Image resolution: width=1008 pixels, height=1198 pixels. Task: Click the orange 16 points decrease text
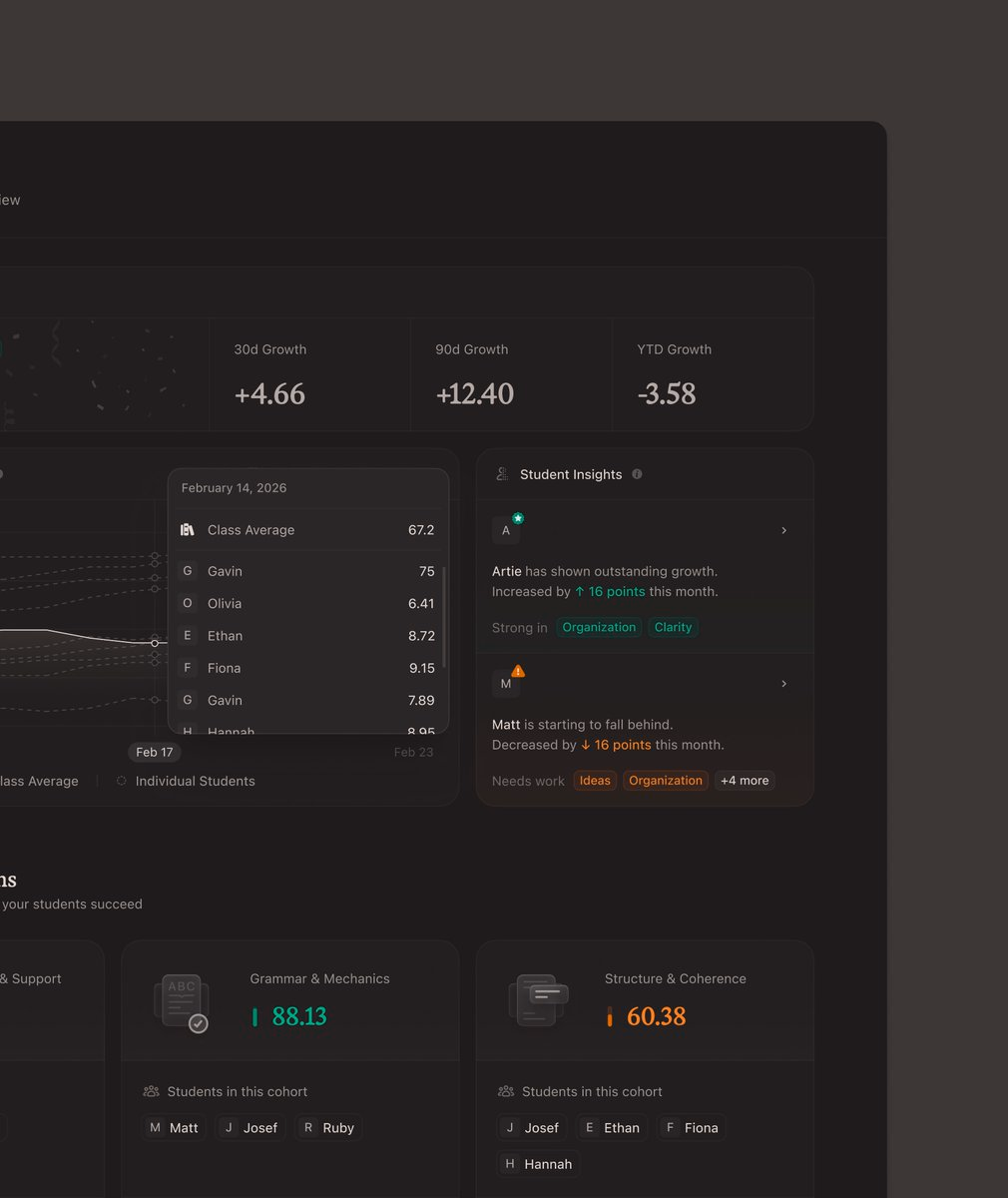pyautogui.click(x=616, y=745)
